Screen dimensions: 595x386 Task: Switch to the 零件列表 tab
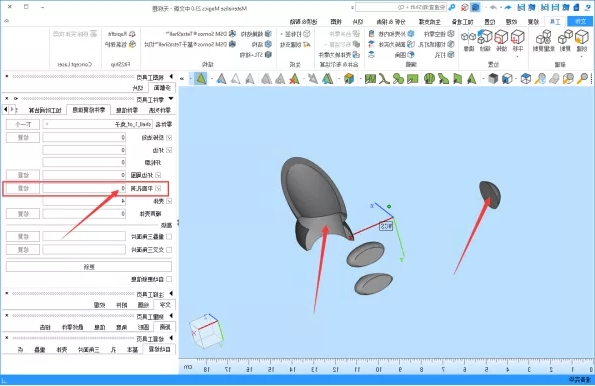pyautogui.click(x=160, y=110)
